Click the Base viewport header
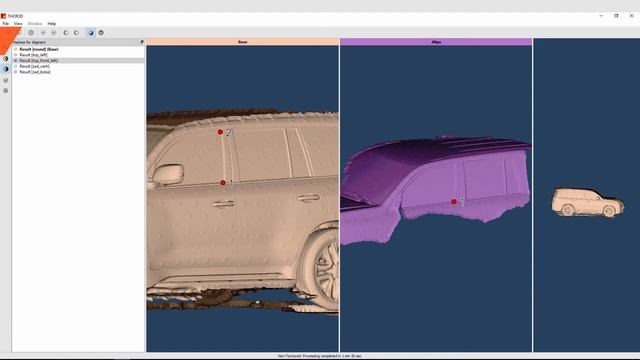 click(242, 42)
